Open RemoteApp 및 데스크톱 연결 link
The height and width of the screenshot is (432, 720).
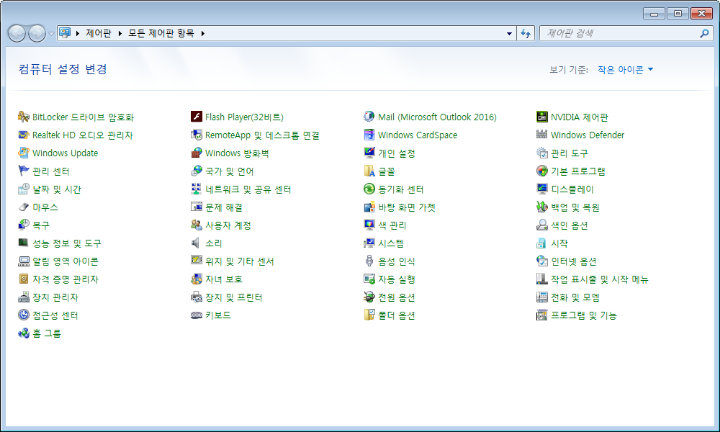pos(262,135)
